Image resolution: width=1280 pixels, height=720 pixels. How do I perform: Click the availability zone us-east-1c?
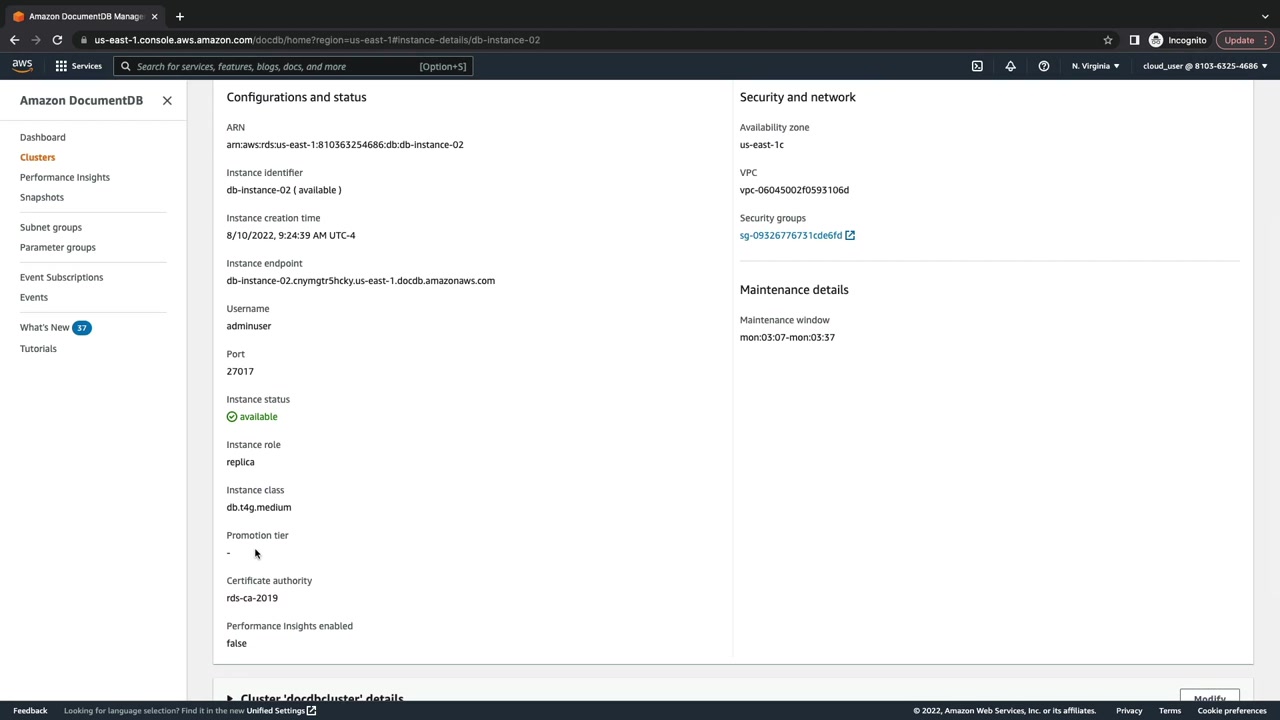click(762, 144)
